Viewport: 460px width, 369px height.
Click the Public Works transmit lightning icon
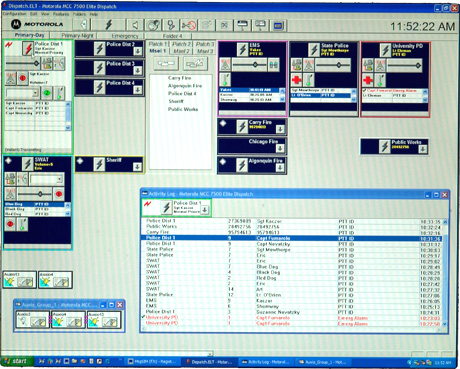click(385, 146)
